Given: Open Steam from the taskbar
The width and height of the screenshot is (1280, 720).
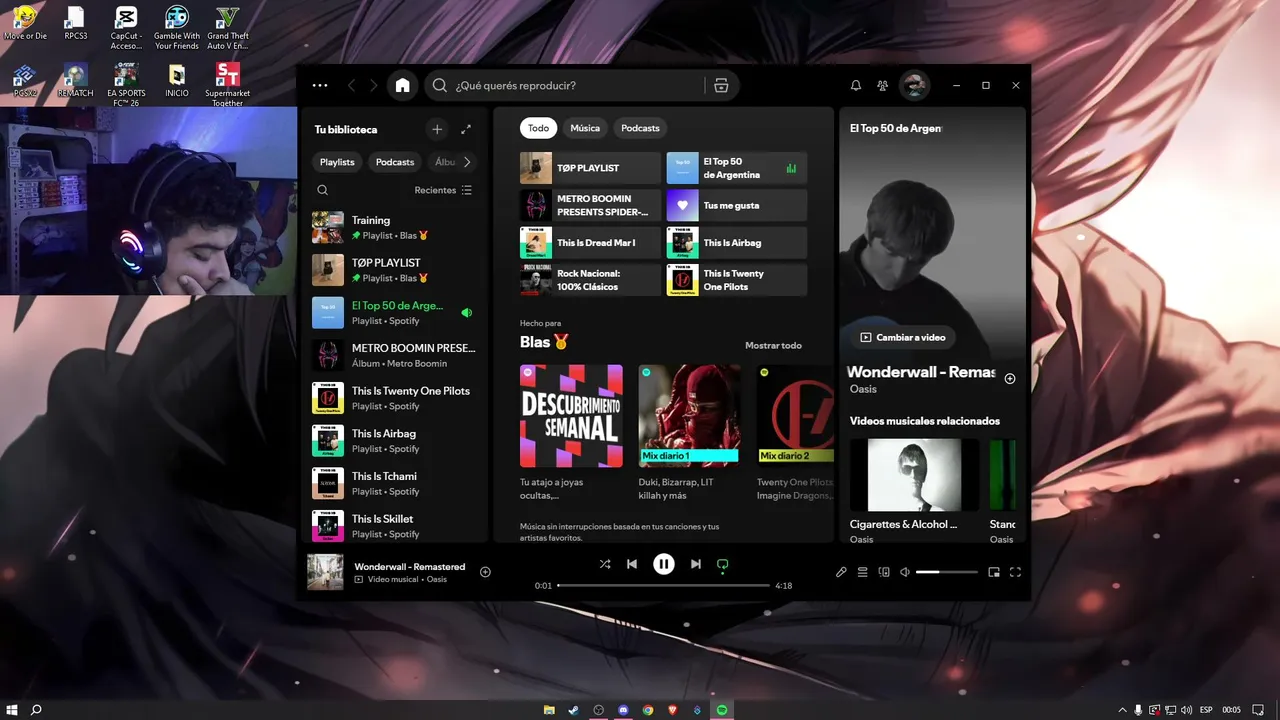Looking at the screenshot, I should pyautogui.click(x=573, y=710).
